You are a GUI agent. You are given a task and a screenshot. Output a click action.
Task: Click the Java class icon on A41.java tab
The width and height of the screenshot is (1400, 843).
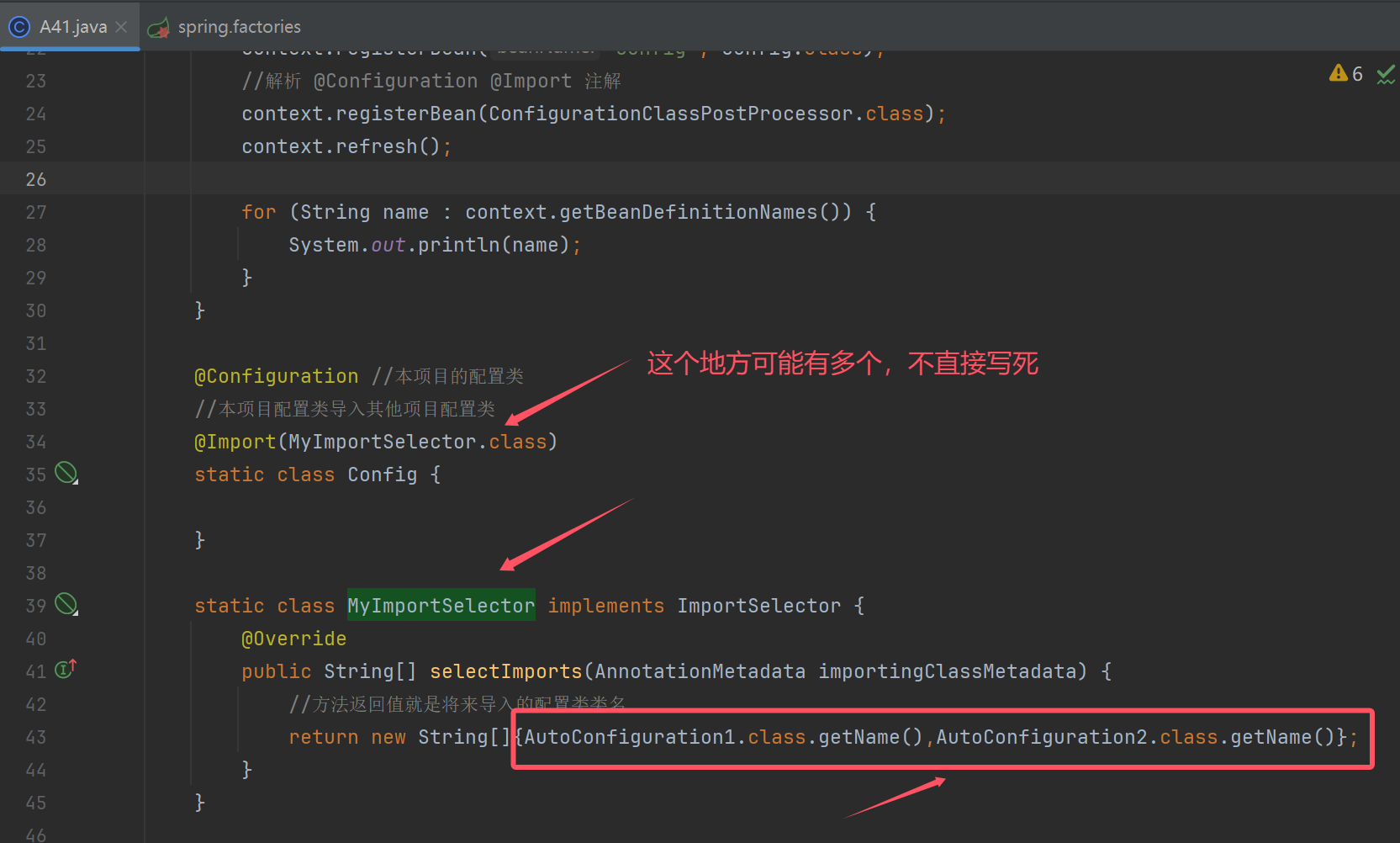[18, 27]
